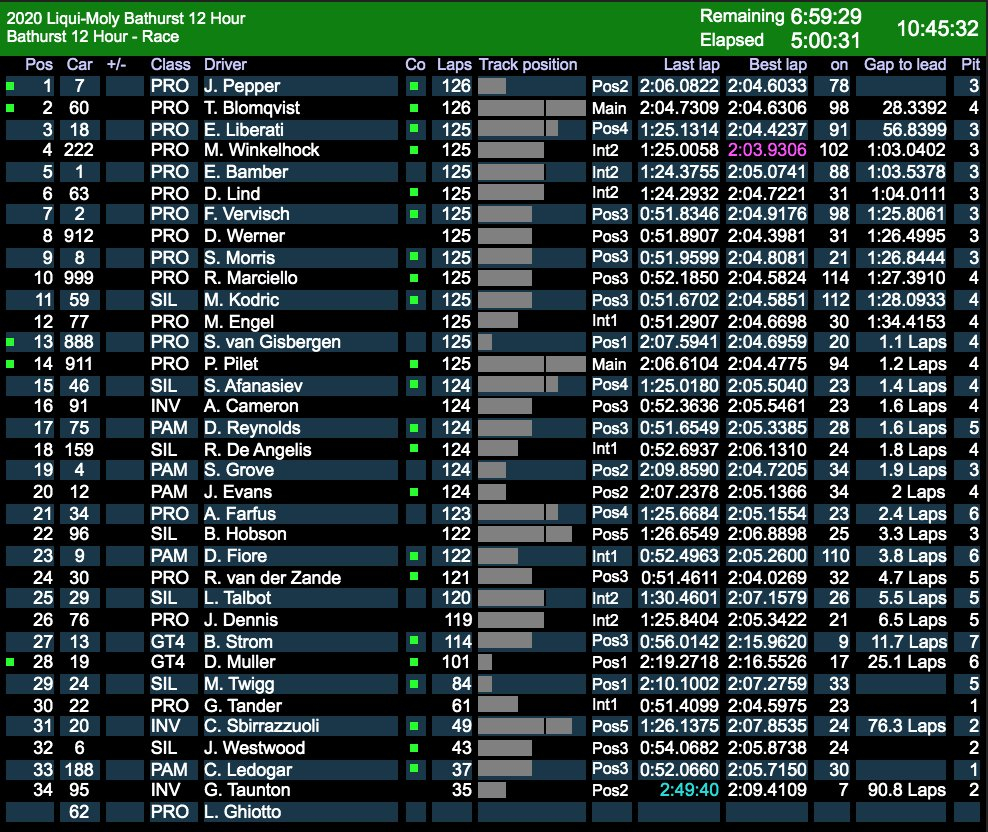Select driver M. Twigg
Viewport: 988px width, 832px height.
239,683
